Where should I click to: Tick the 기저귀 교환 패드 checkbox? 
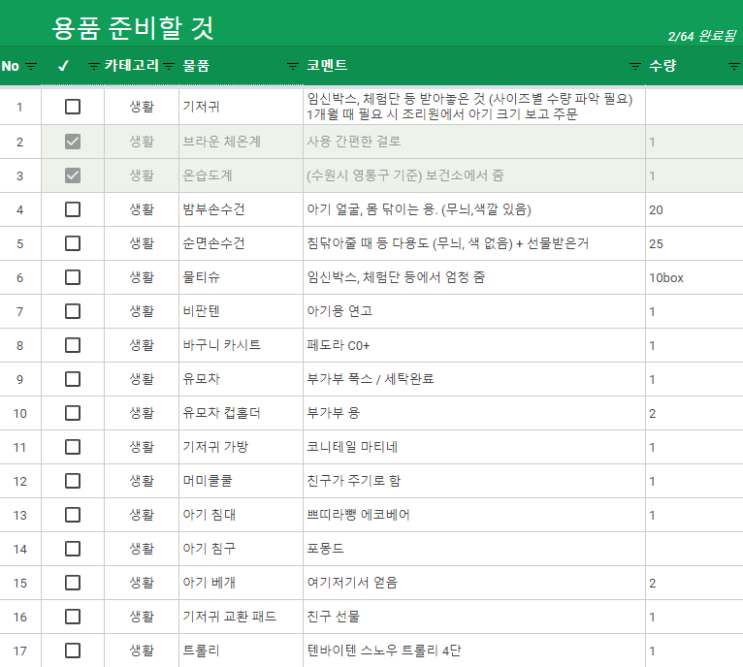point(72,617)
